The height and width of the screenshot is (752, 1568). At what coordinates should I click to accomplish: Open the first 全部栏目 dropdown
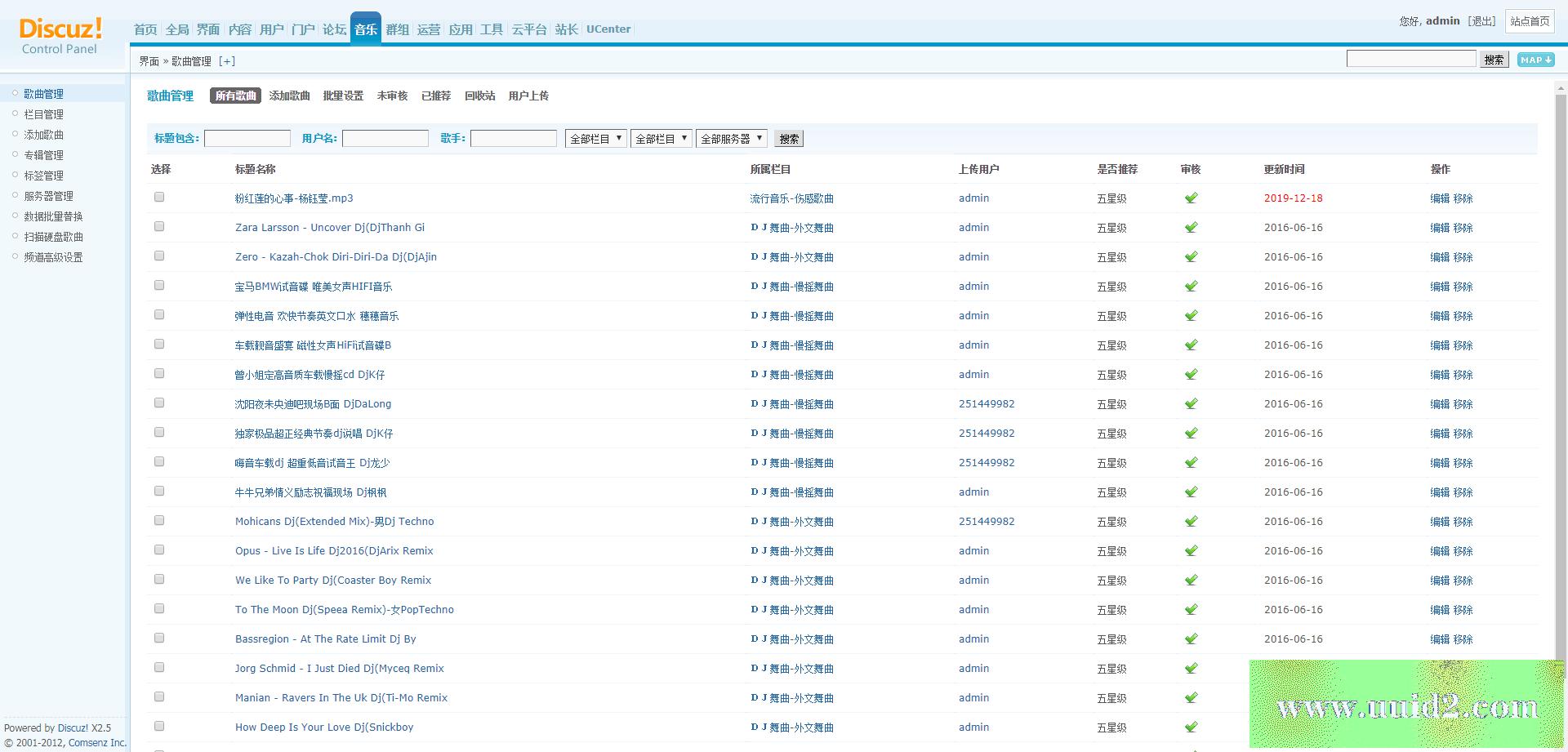595,139
